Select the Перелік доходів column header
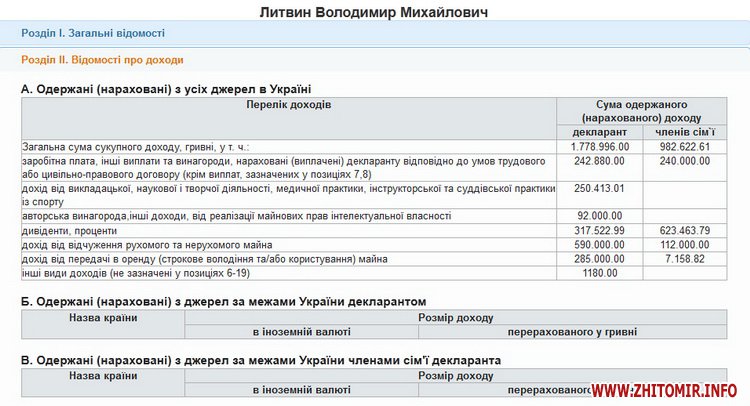750x406 pixels. pos(288,104)
